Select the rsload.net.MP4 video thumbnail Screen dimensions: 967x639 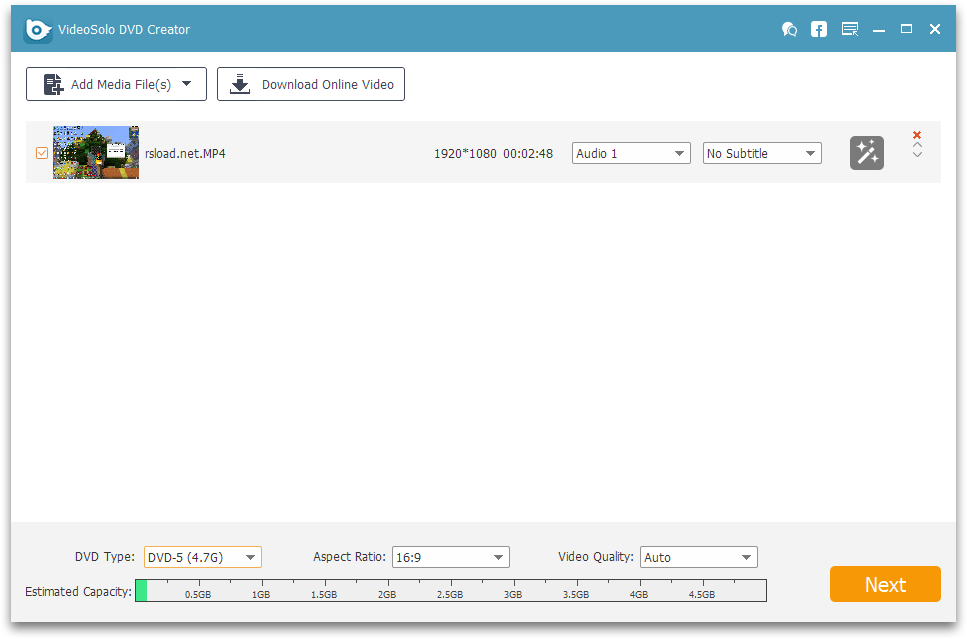coord(96,152)
